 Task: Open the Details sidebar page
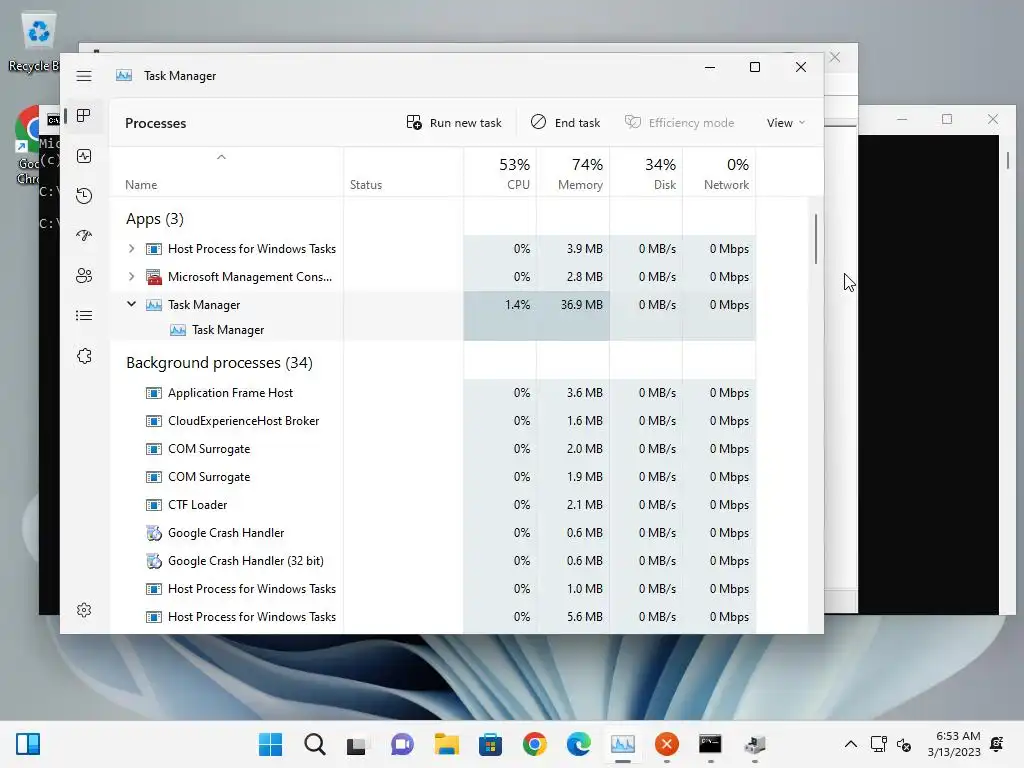[84, 316]
